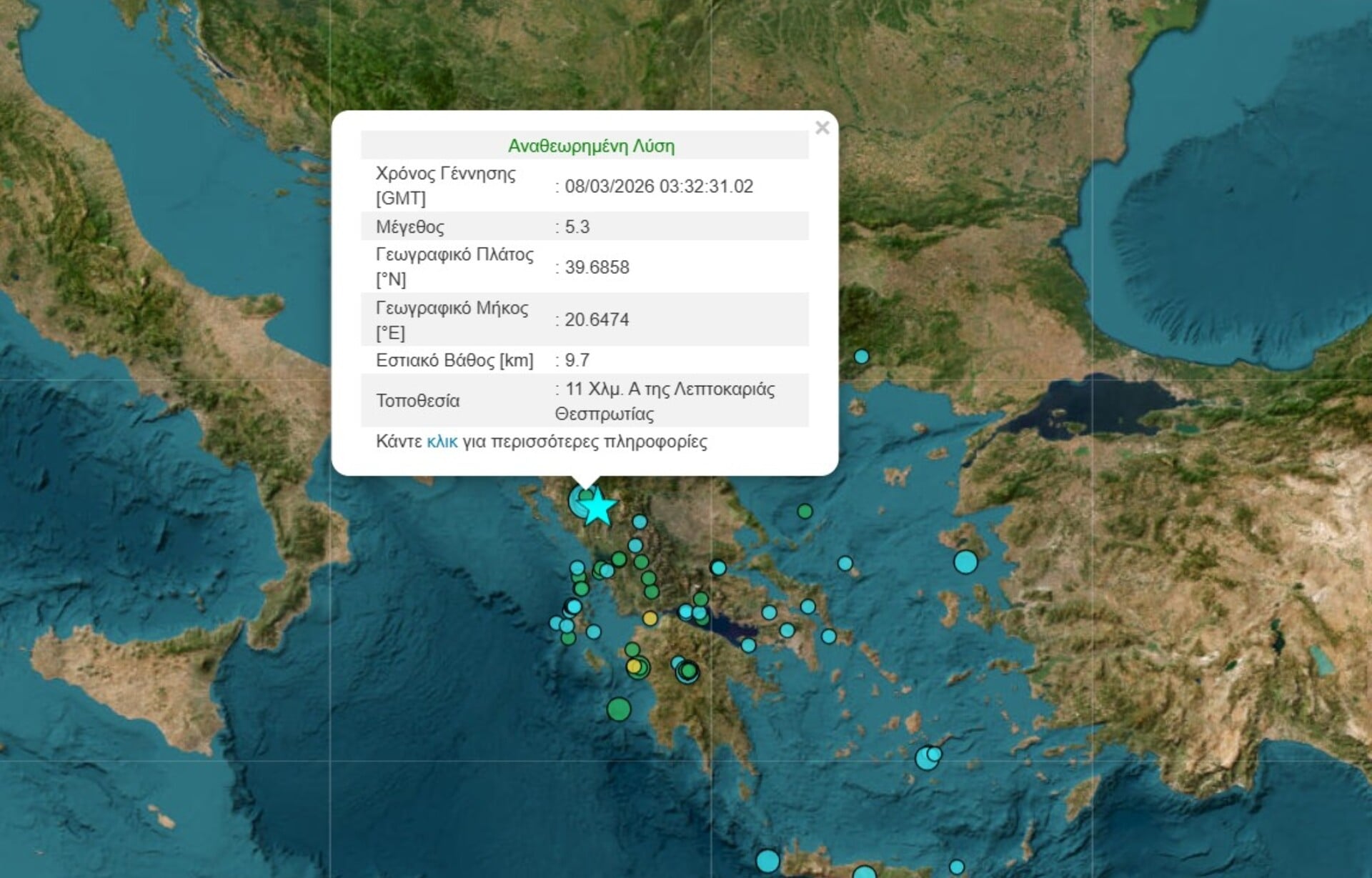Select the small cyan marker east of Crete
This screenshot has height=878, width=1372.
coord(957,867)
